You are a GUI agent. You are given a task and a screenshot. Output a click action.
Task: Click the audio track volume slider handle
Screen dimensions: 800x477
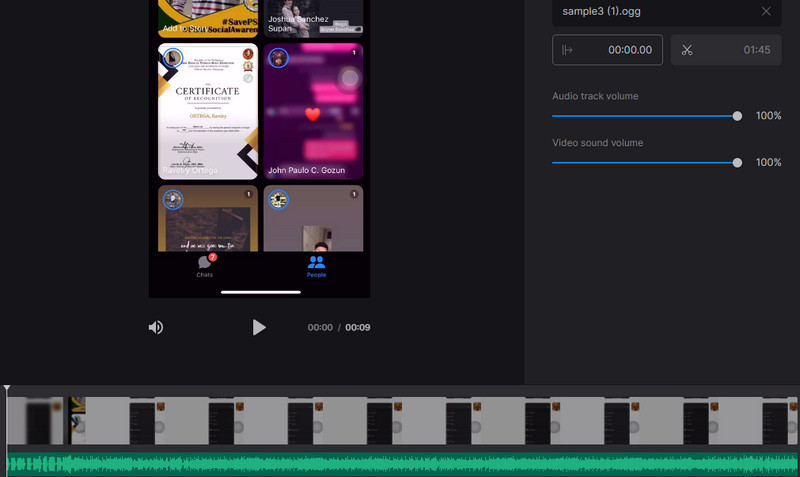737,116
